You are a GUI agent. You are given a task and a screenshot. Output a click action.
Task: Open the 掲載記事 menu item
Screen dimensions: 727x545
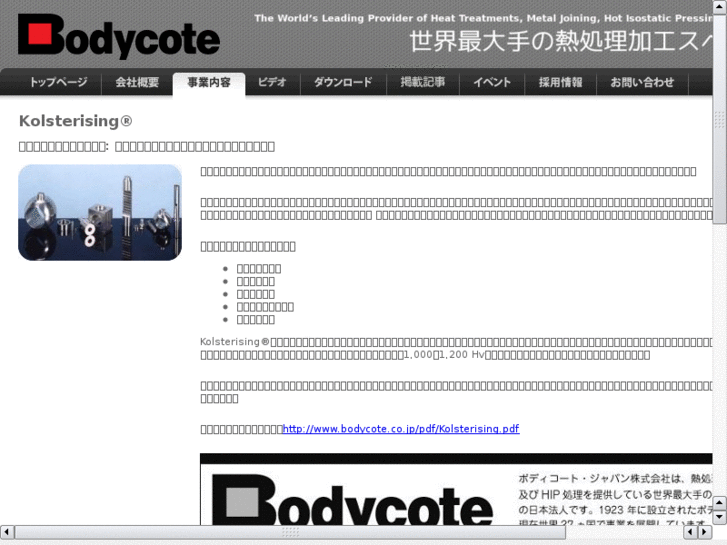tap(423, 83)
